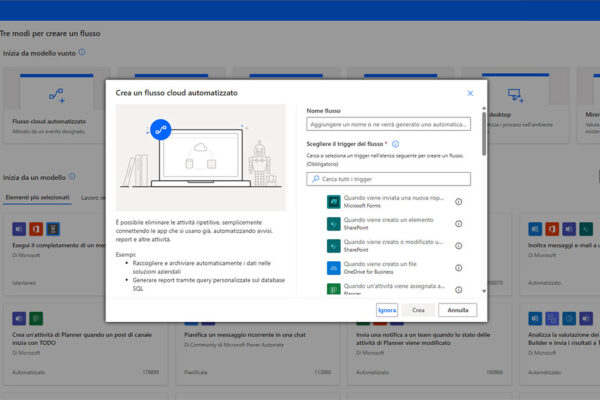Click the Nome flusso input field
600x400 pixels.
[x=388, y=124]
